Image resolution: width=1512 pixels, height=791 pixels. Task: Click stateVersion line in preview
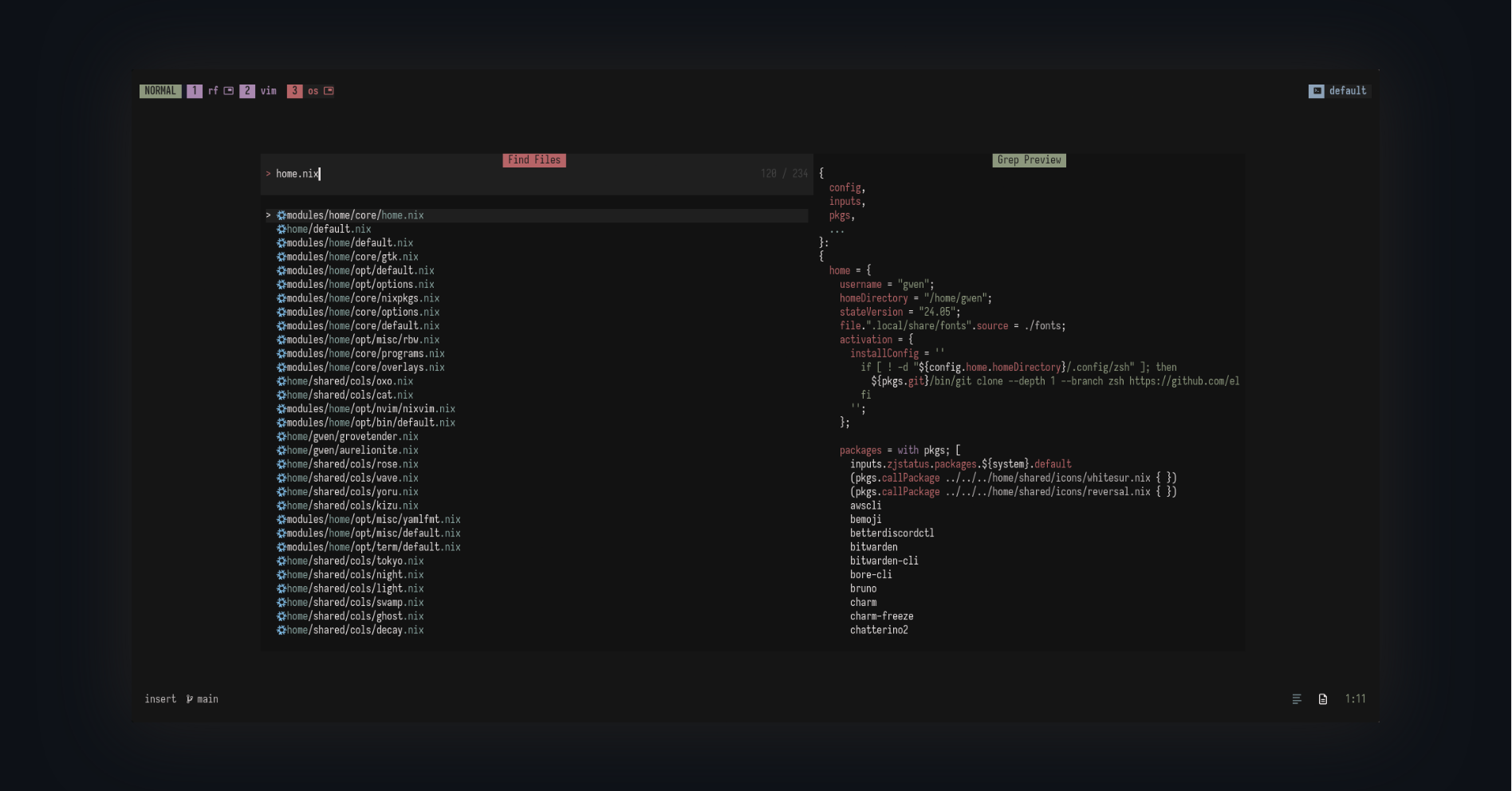[x=900, y=313]
